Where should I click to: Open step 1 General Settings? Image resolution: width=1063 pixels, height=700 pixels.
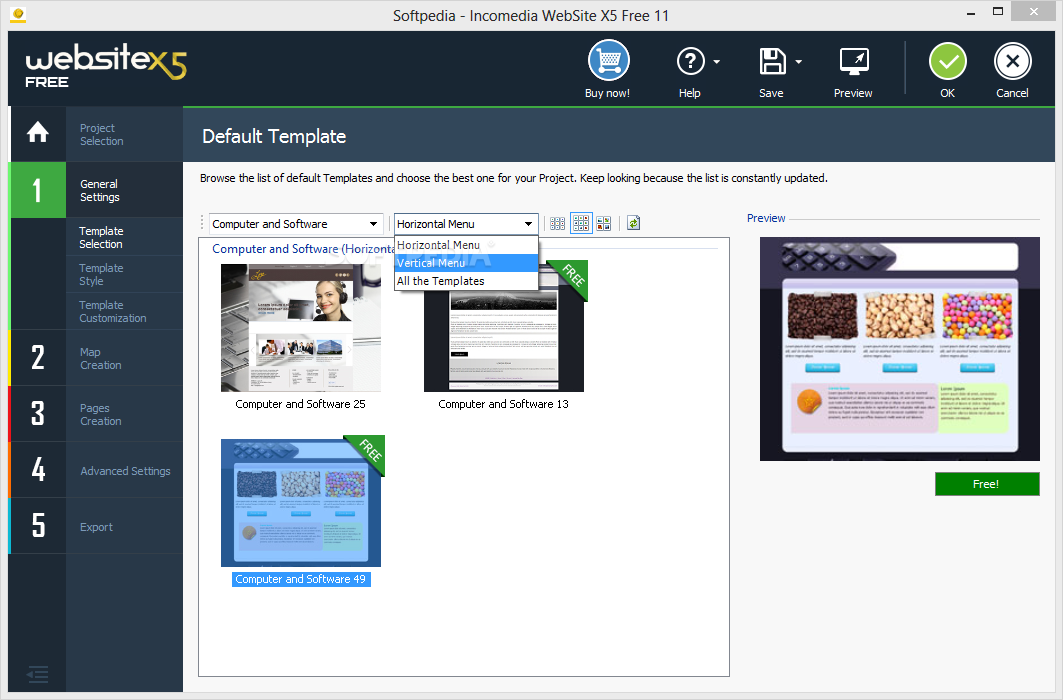[x=96, y=190]
